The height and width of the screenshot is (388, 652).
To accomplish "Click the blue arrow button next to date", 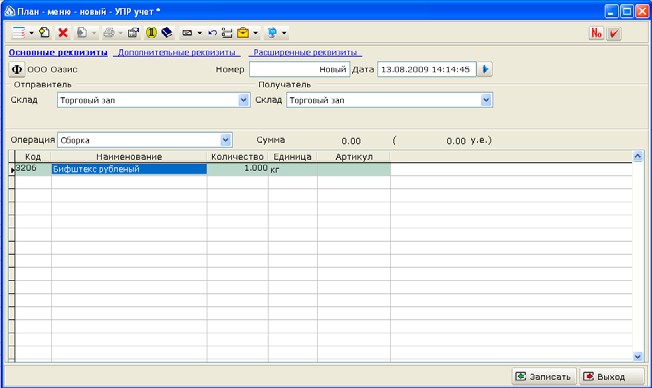I will [x=485, y=69].
